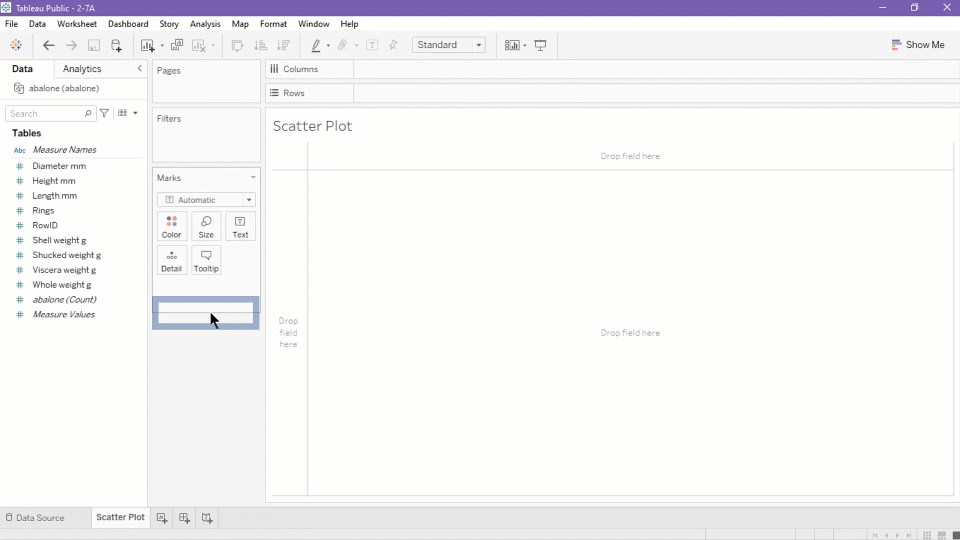Image resolution: width=960 pixels, height=540 pixels.
Task: Open the Standard fit dropdown
Action: click(x=449, y=45)
